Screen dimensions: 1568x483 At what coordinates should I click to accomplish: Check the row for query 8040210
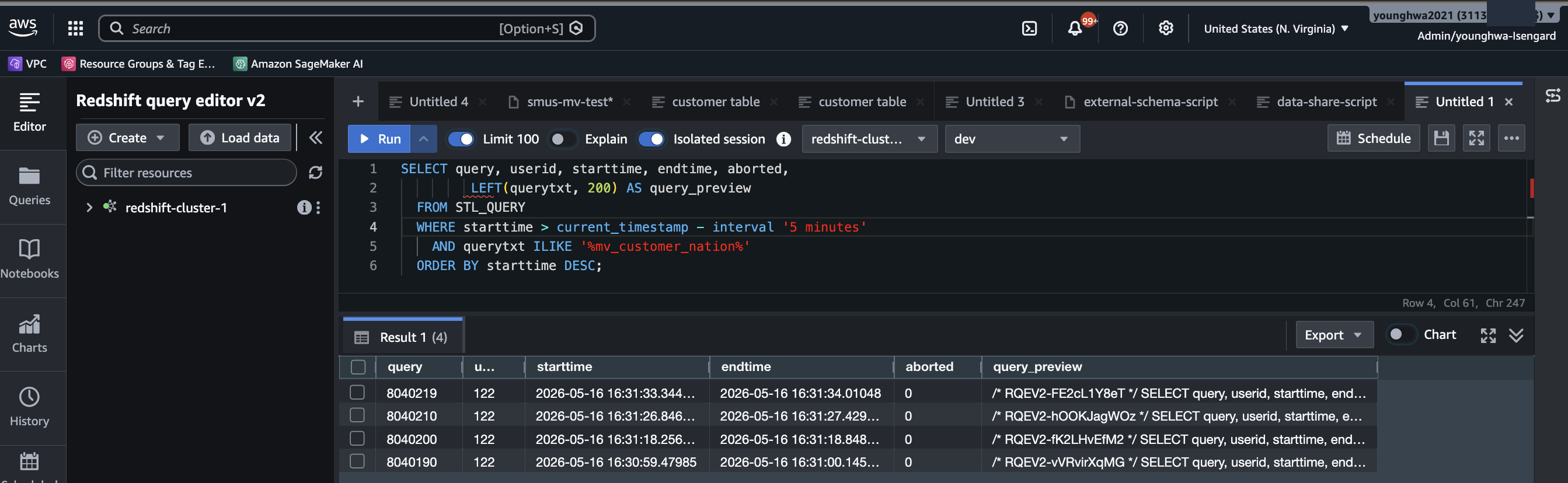[357, 415]
